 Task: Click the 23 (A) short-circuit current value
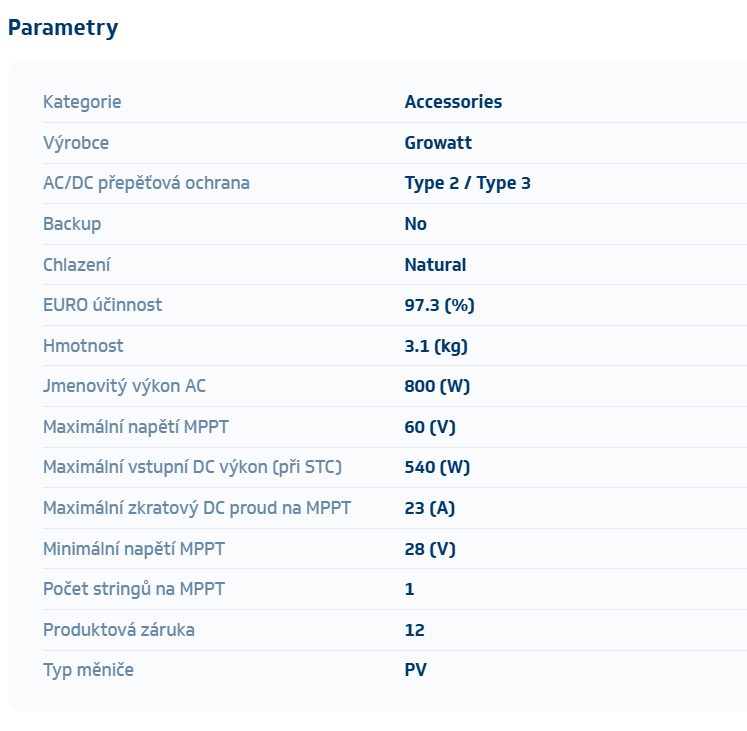tap(430, 508)
